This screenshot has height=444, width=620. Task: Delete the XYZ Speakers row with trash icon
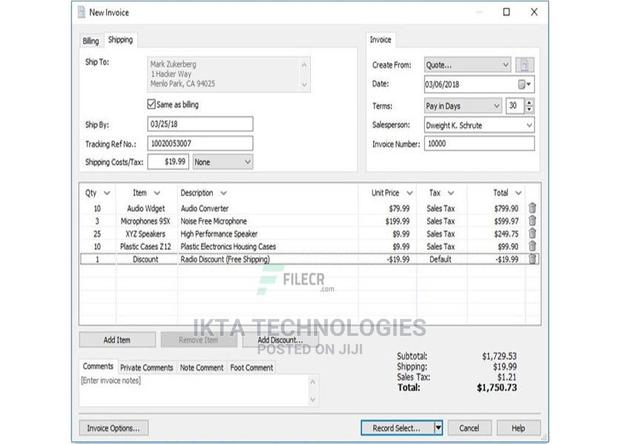coord(532,233)
